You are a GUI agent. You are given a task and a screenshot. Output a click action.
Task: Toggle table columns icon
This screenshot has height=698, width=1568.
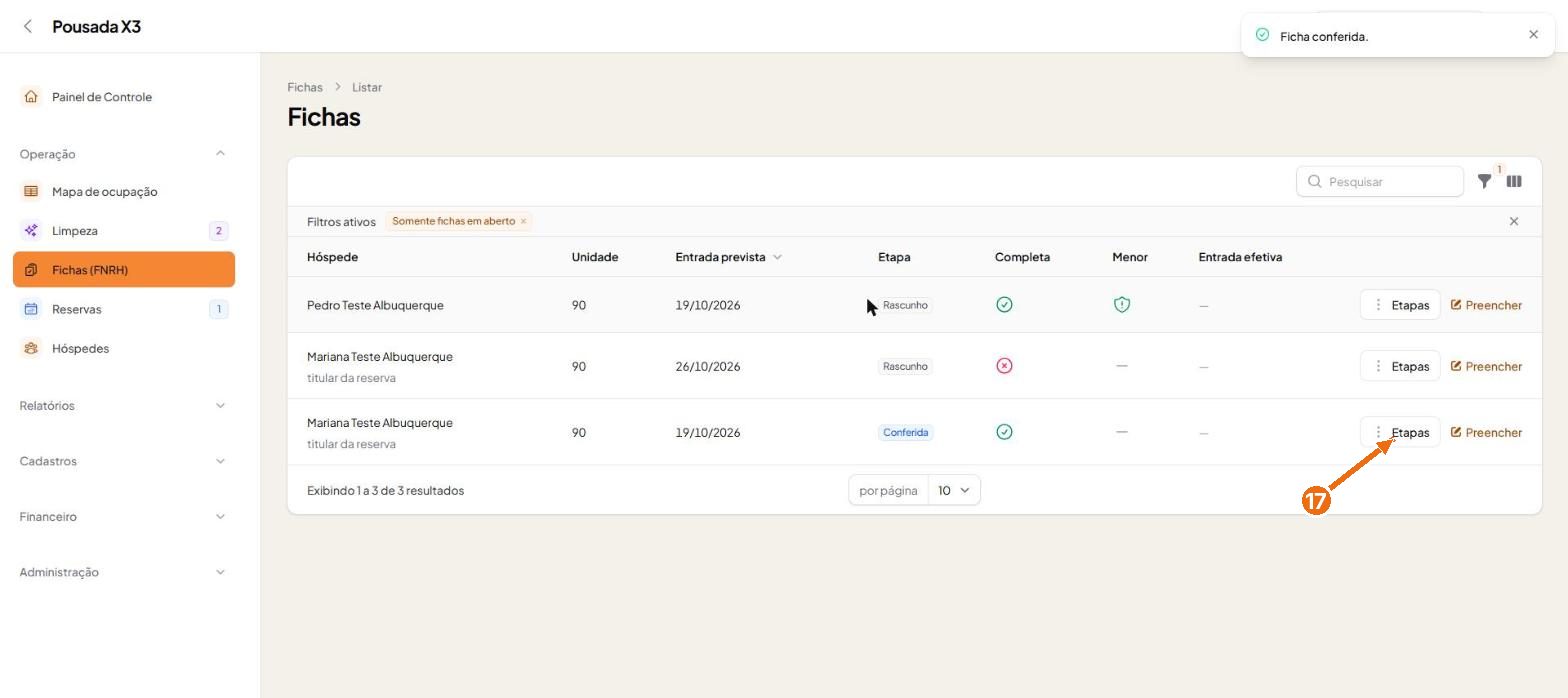(x=1514, y=181)
